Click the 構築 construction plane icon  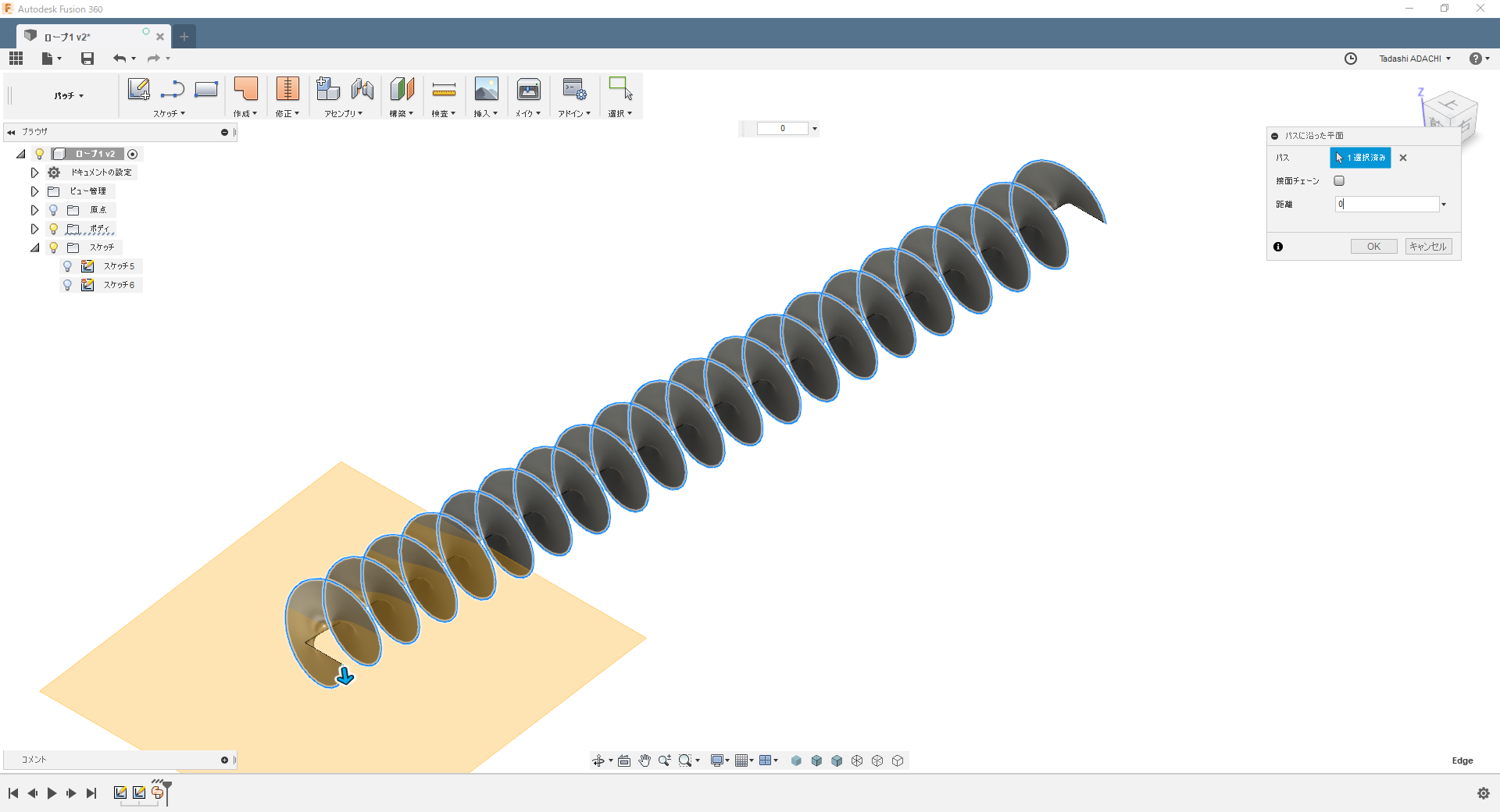[402, 89]
